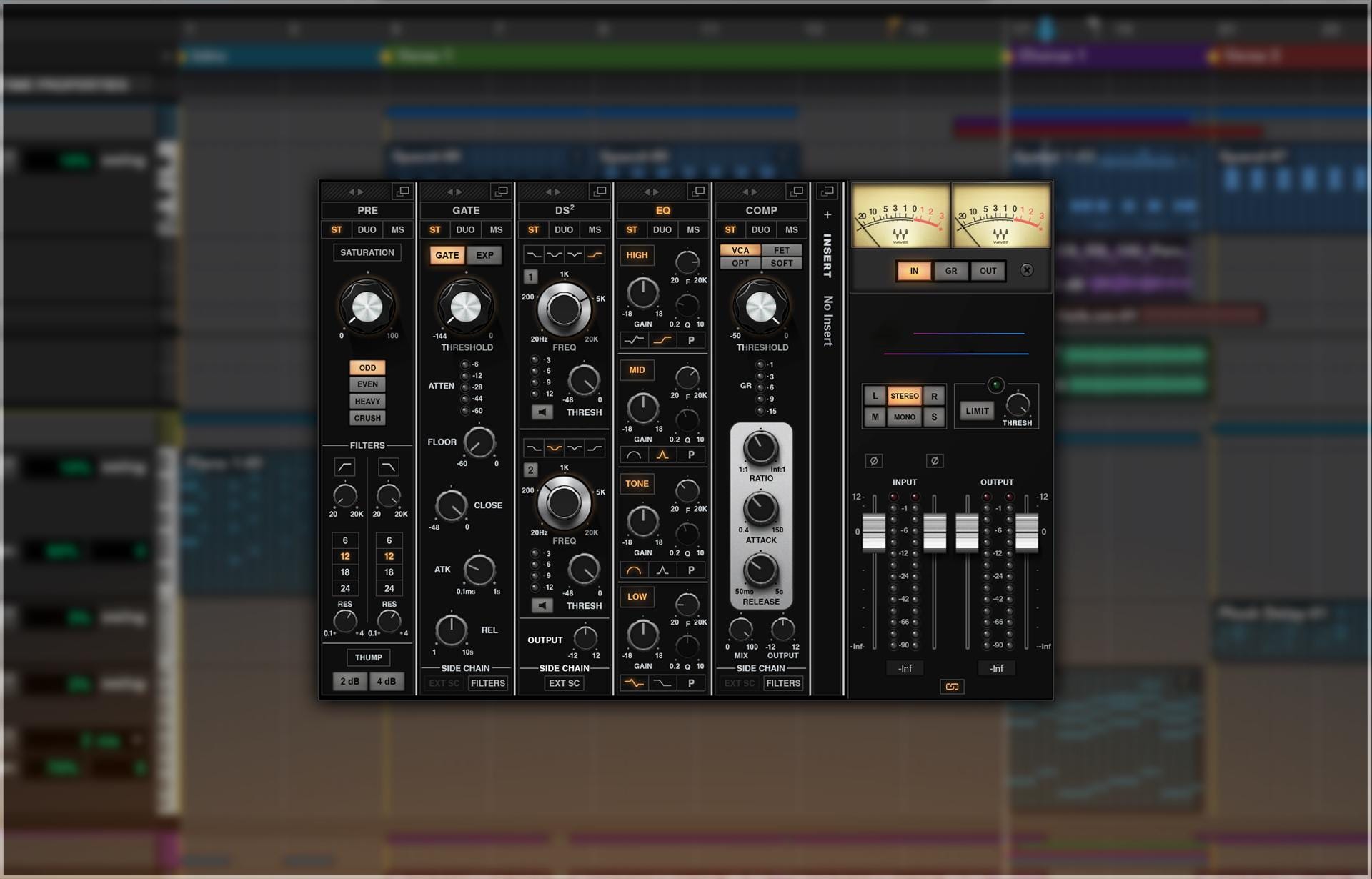
Task: Click the right OUTPUT fader handle
Action: point(1027,532)
